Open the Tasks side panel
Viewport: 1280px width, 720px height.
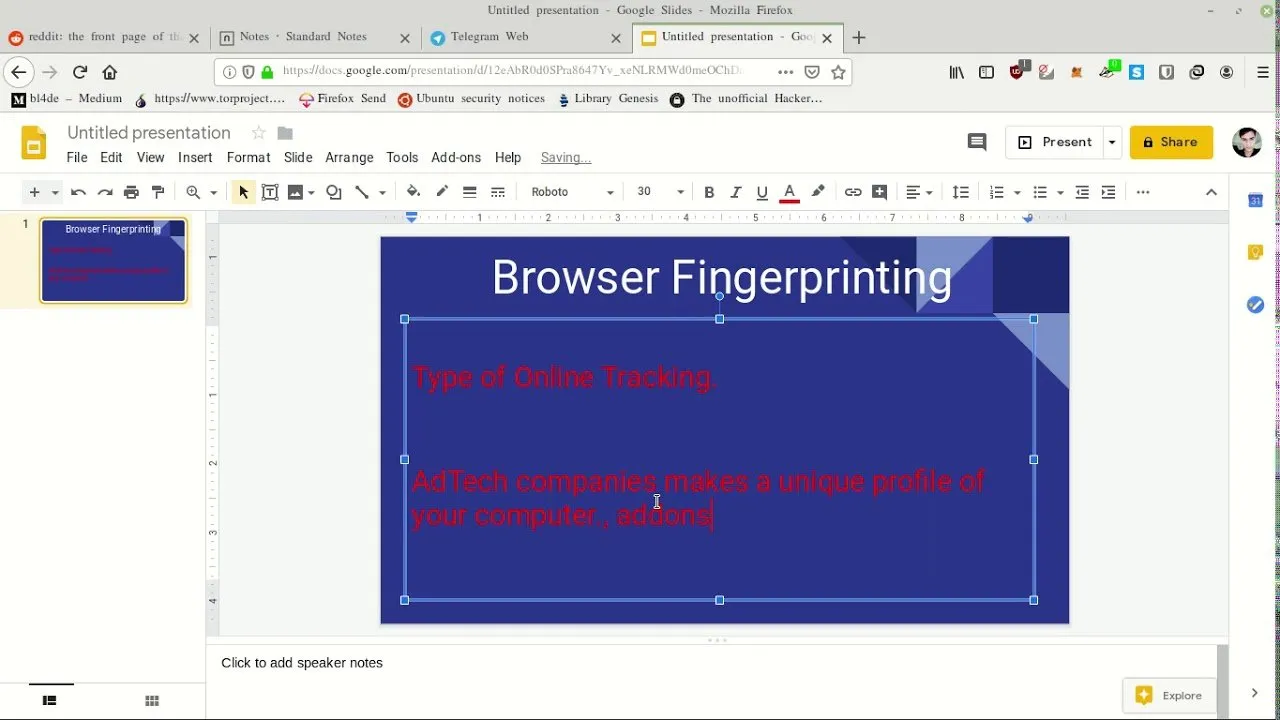point(1255,305)
